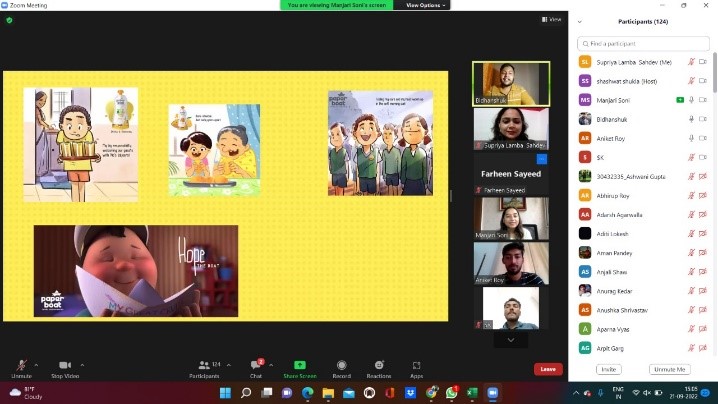Open Reactions emoji menu

379,369
